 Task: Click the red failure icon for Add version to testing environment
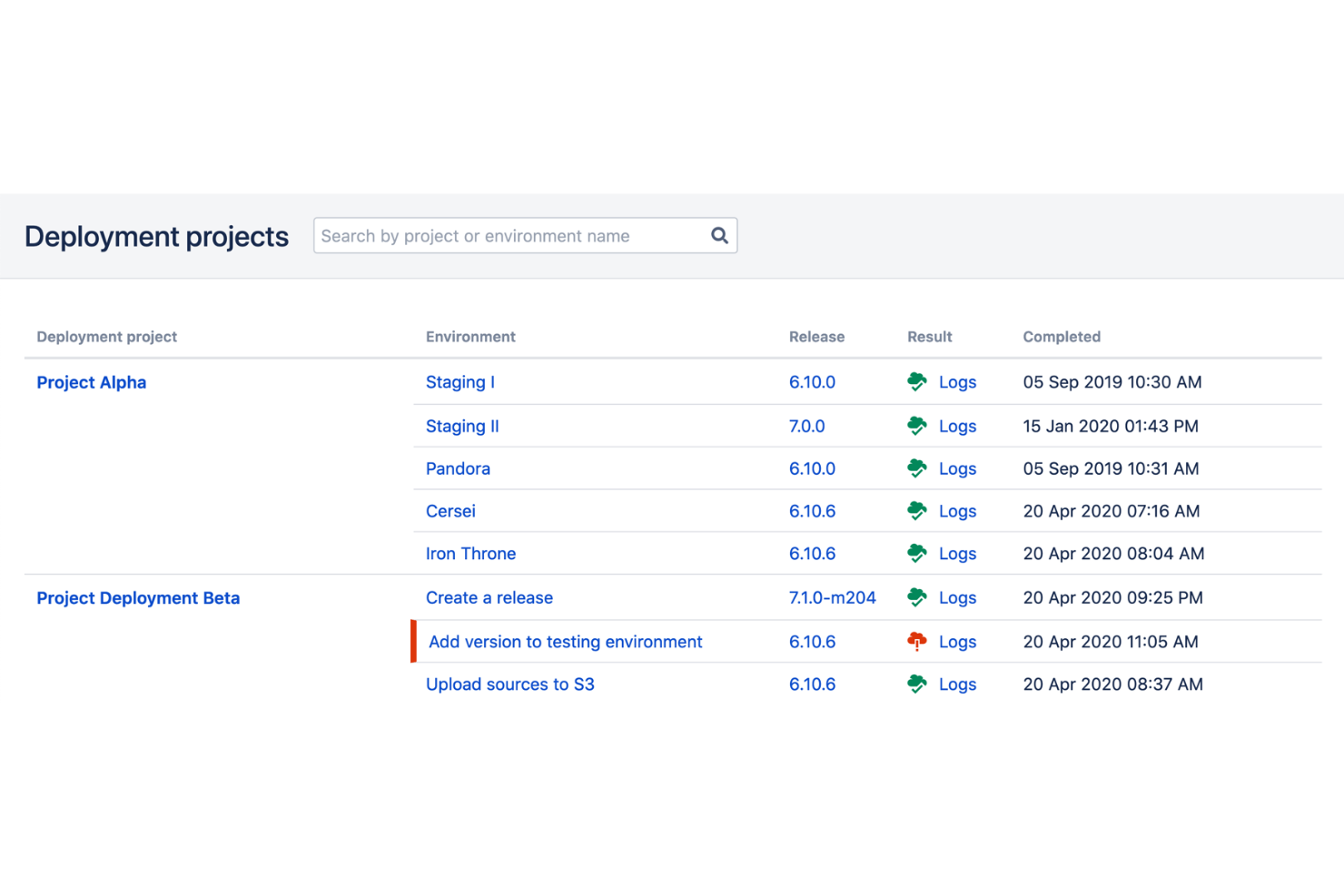pyautogui.click(x=917, y=641)
